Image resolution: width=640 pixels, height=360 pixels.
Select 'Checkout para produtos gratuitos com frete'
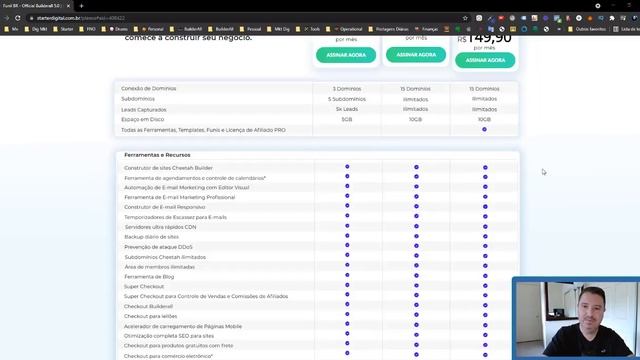click(178, 346)
